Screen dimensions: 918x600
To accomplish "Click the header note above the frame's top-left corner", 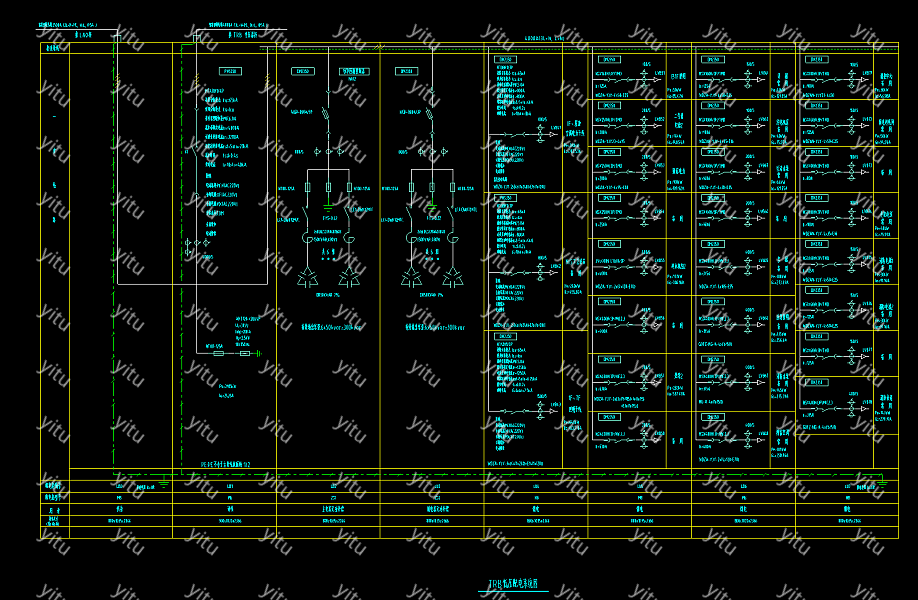I will click(68, 23).
